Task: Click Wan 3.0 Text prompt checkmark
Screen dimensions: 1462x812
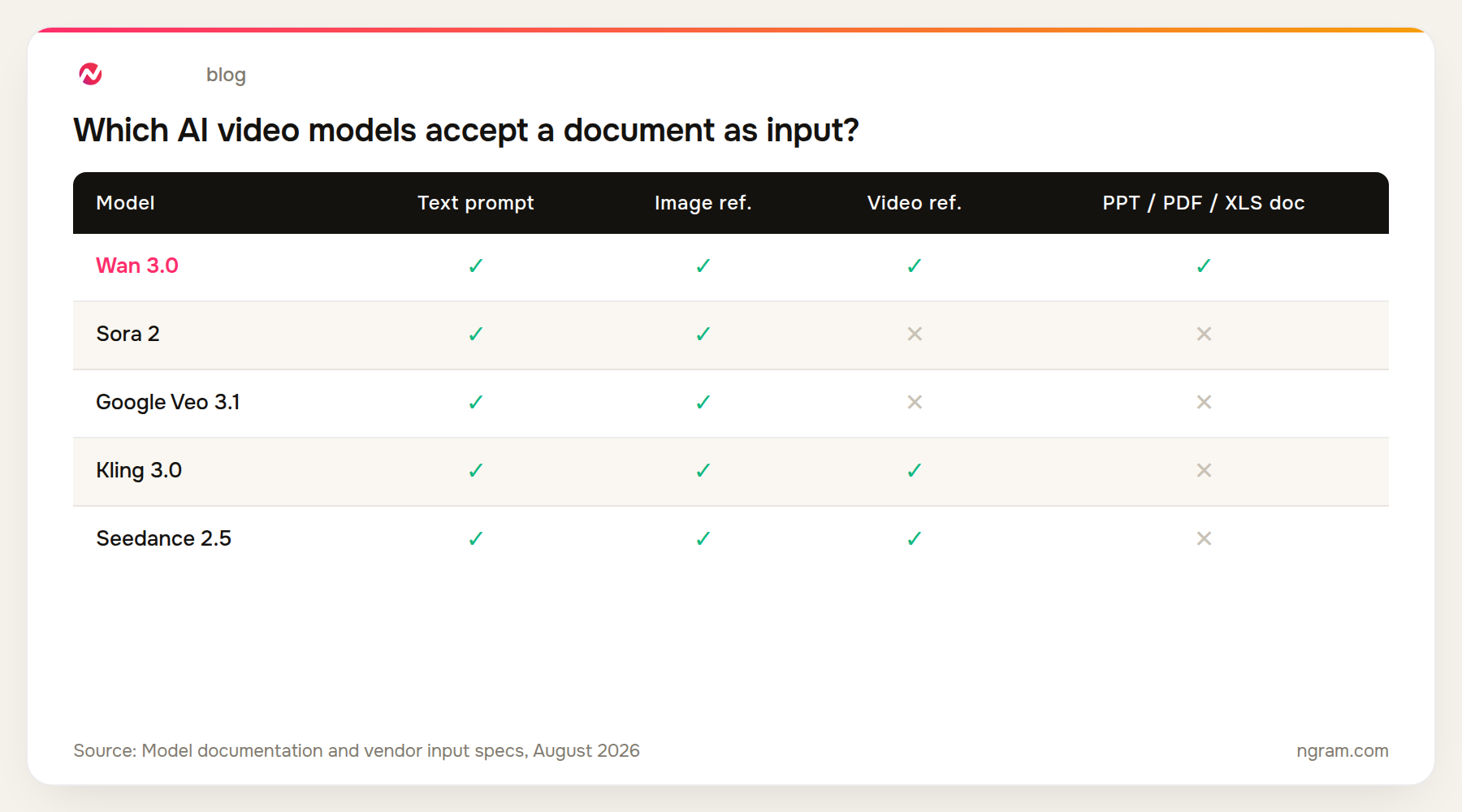Action: [x=476, y=266]
